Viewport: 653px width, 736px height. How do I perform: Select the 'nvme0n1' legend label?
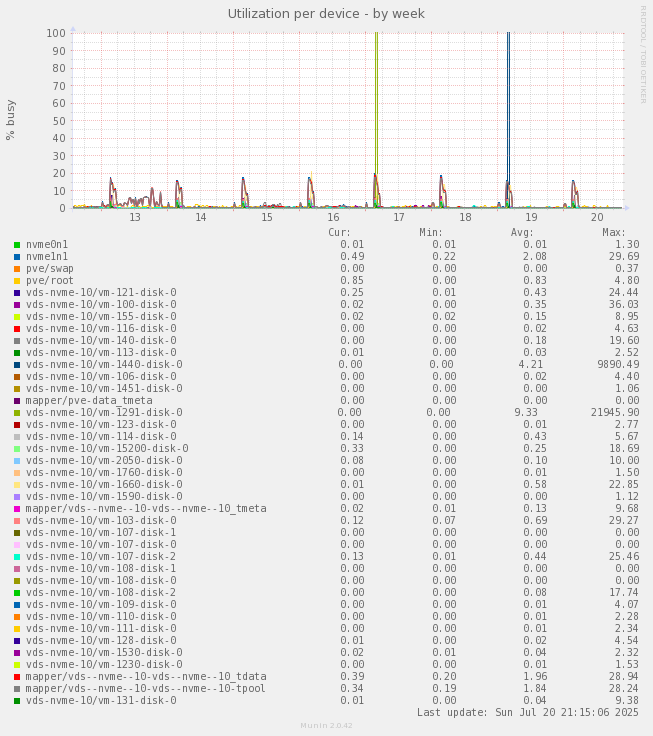tap(47, 245)
